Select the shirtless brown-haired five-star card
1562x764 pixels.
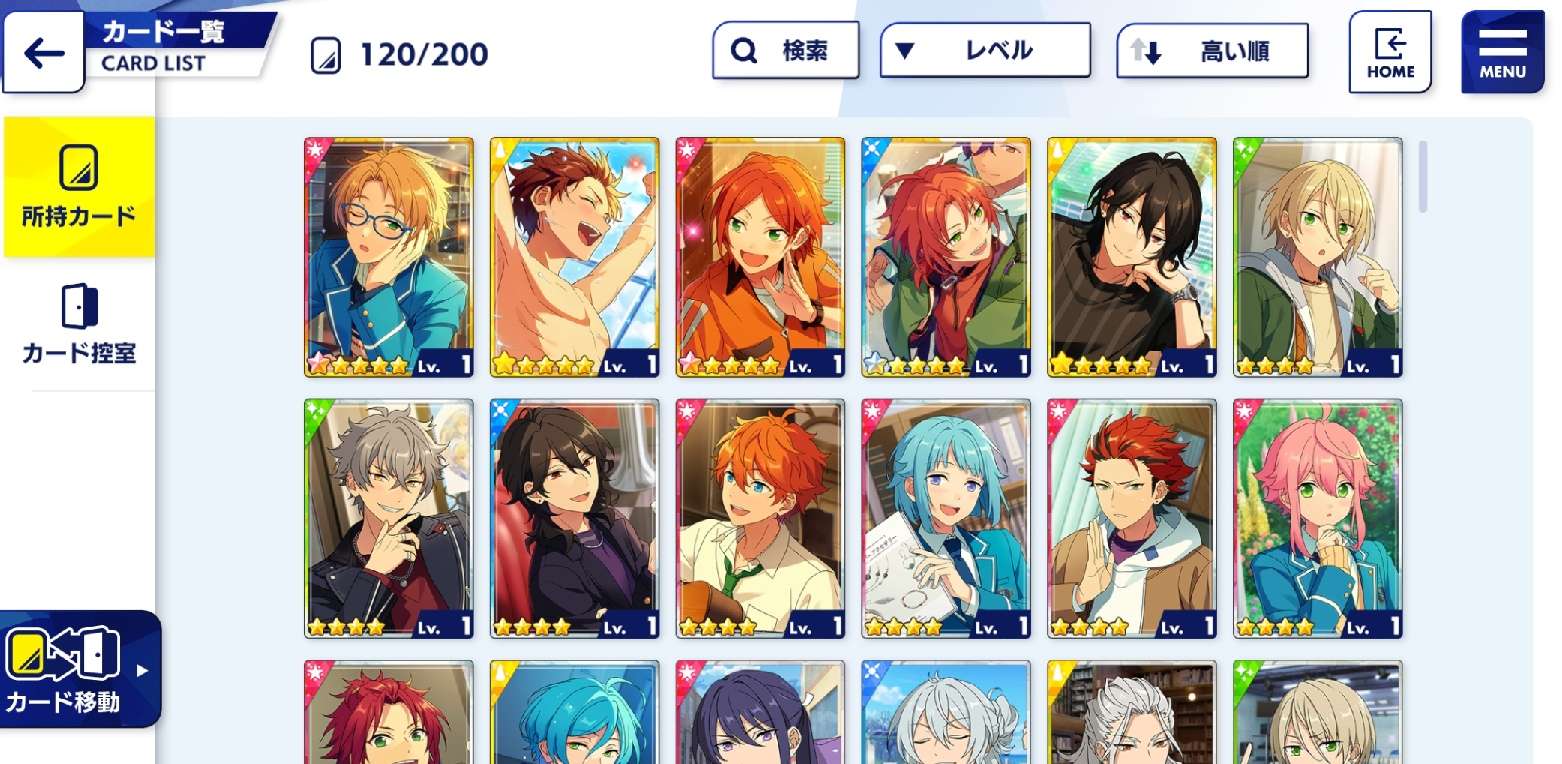coord(575,258)
